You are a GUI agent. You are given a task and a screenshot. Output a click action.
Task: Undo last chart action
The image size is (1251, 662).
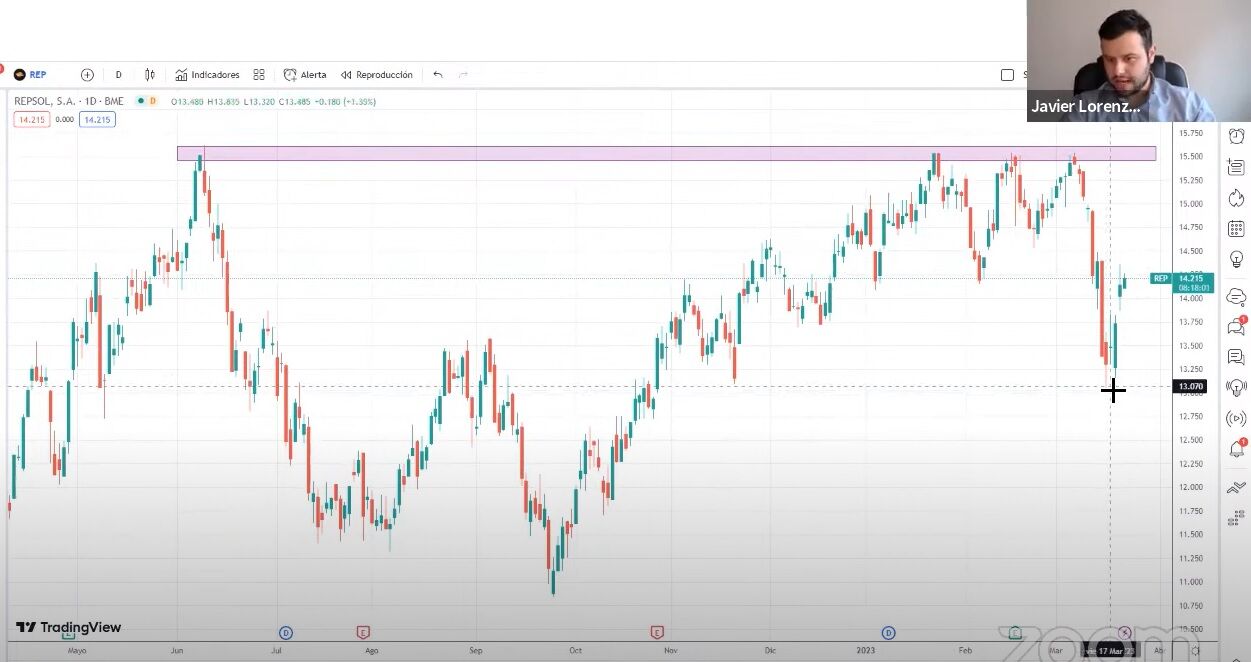437,75
